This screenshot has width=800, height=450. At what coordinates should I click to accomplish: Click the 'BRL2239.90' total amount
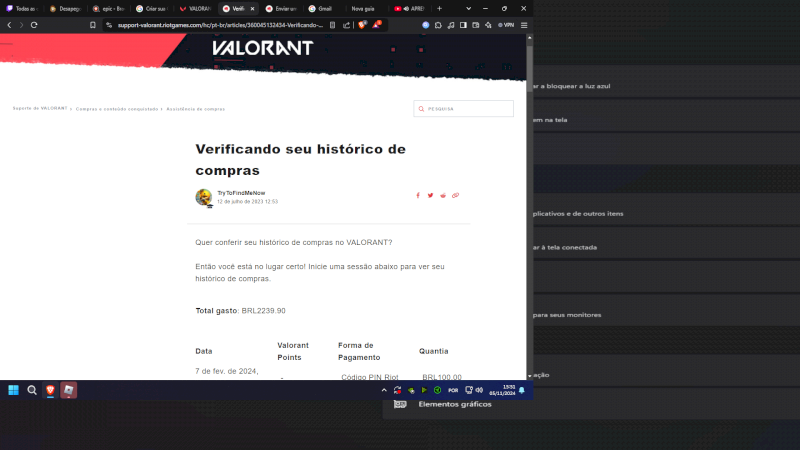coord(264,311)
